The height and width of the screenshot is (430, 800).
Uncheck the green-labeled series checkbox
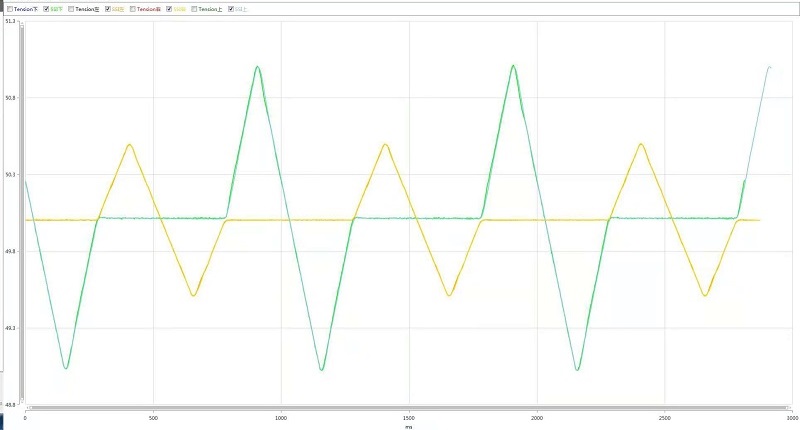[46, 9]
